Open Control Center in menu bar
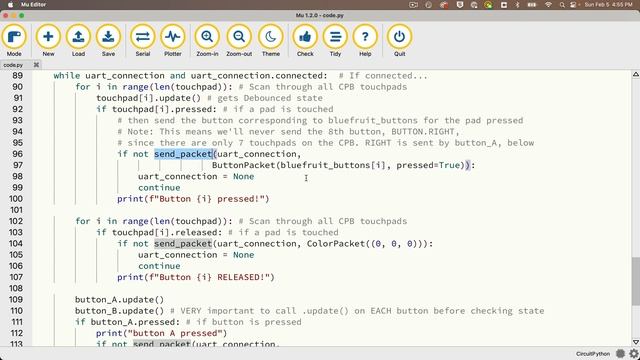640x360 pixels. point(573,5)
